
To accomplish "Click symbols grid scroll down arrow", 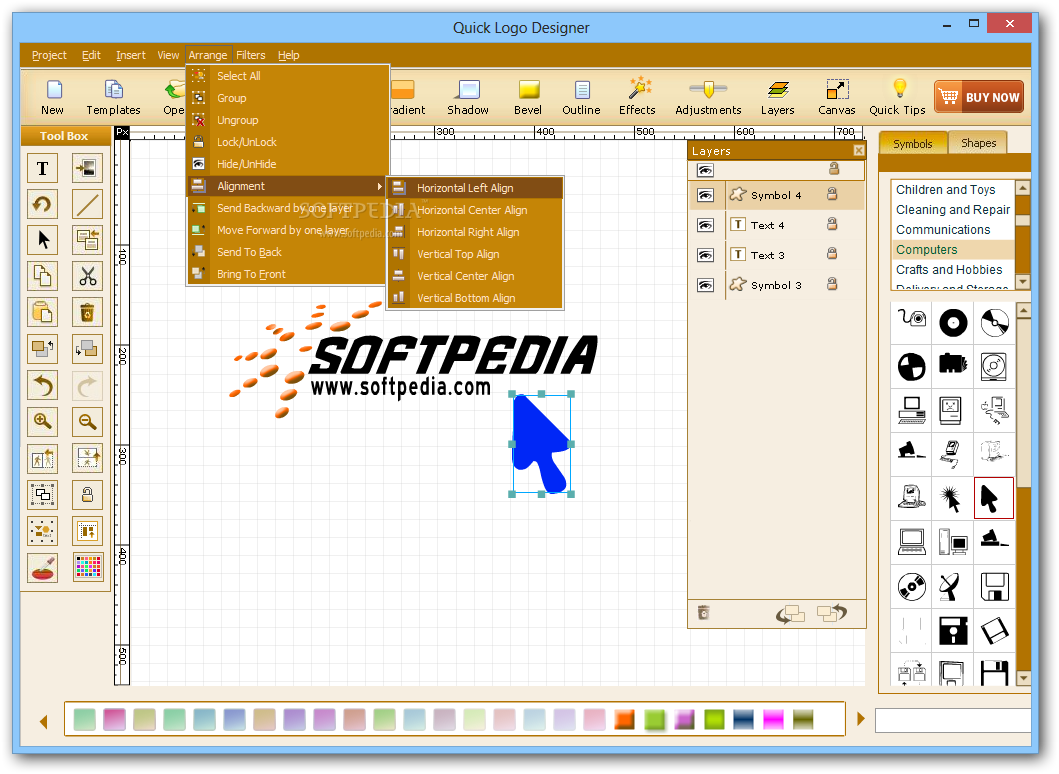I will [1023, 677].
